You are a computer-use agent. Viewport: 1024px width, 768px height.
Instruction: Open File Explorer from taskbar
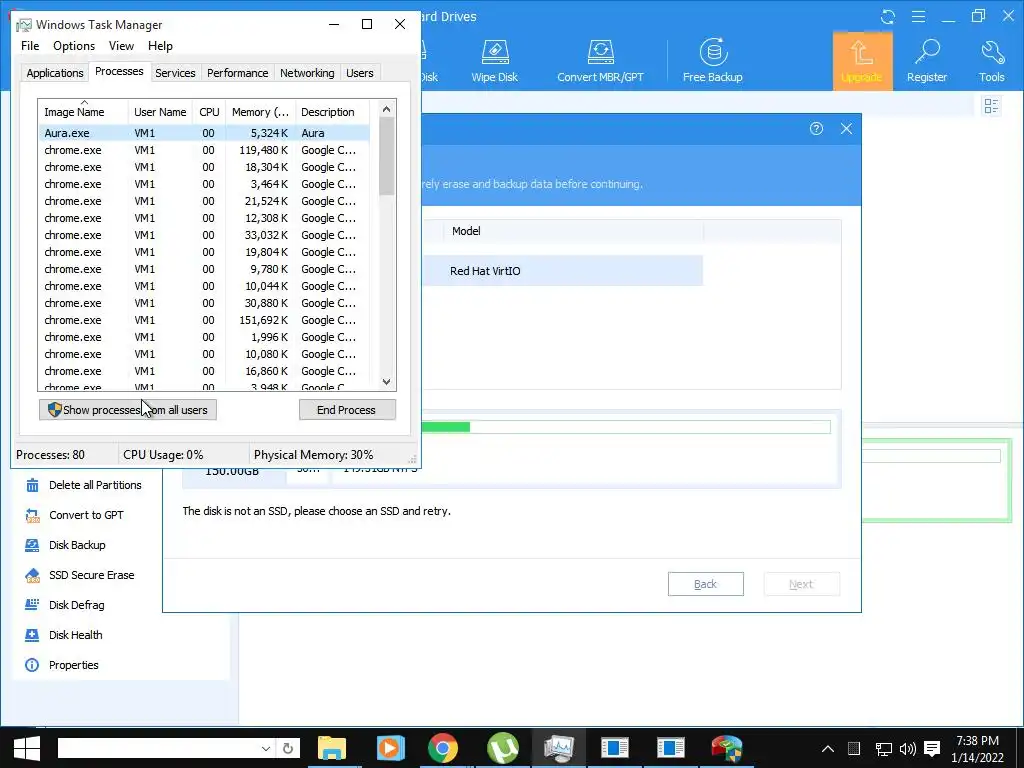(332, 748)
